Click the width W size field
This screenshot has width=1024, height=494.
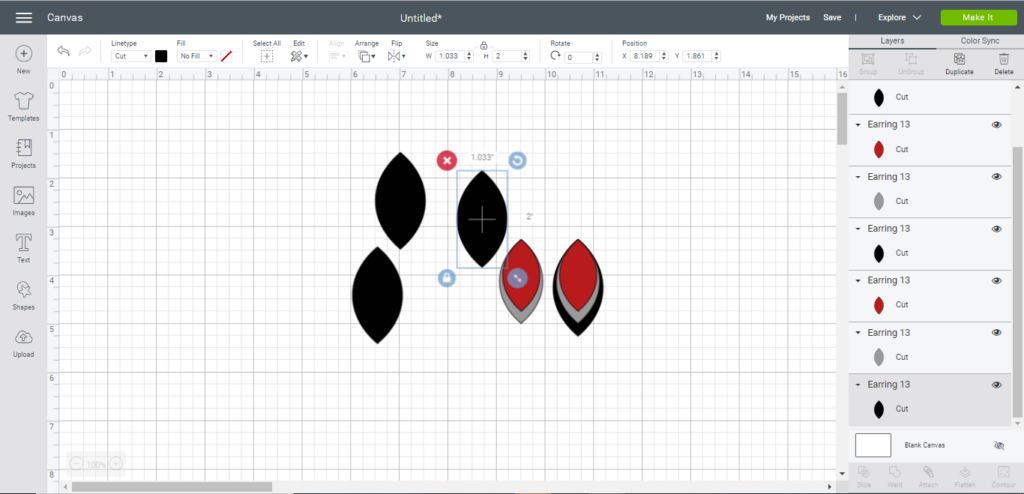pyautogui.click(x=450, y=56)
